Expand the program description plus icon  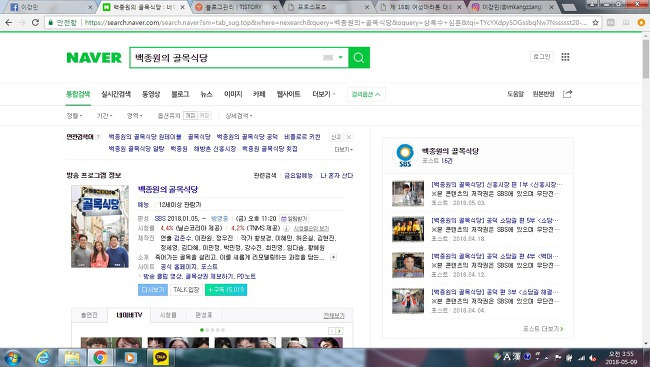click(333, 258)
